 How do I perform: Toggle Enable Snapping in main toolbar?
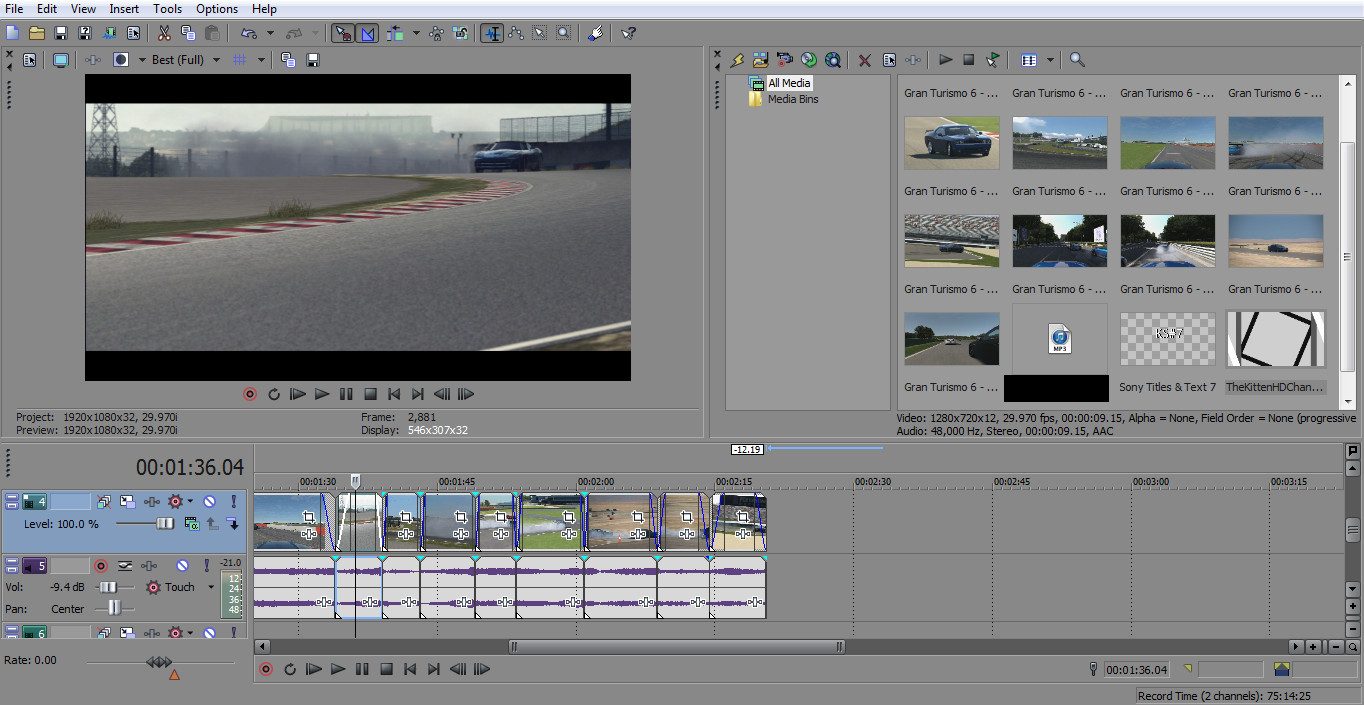(342, 33)
